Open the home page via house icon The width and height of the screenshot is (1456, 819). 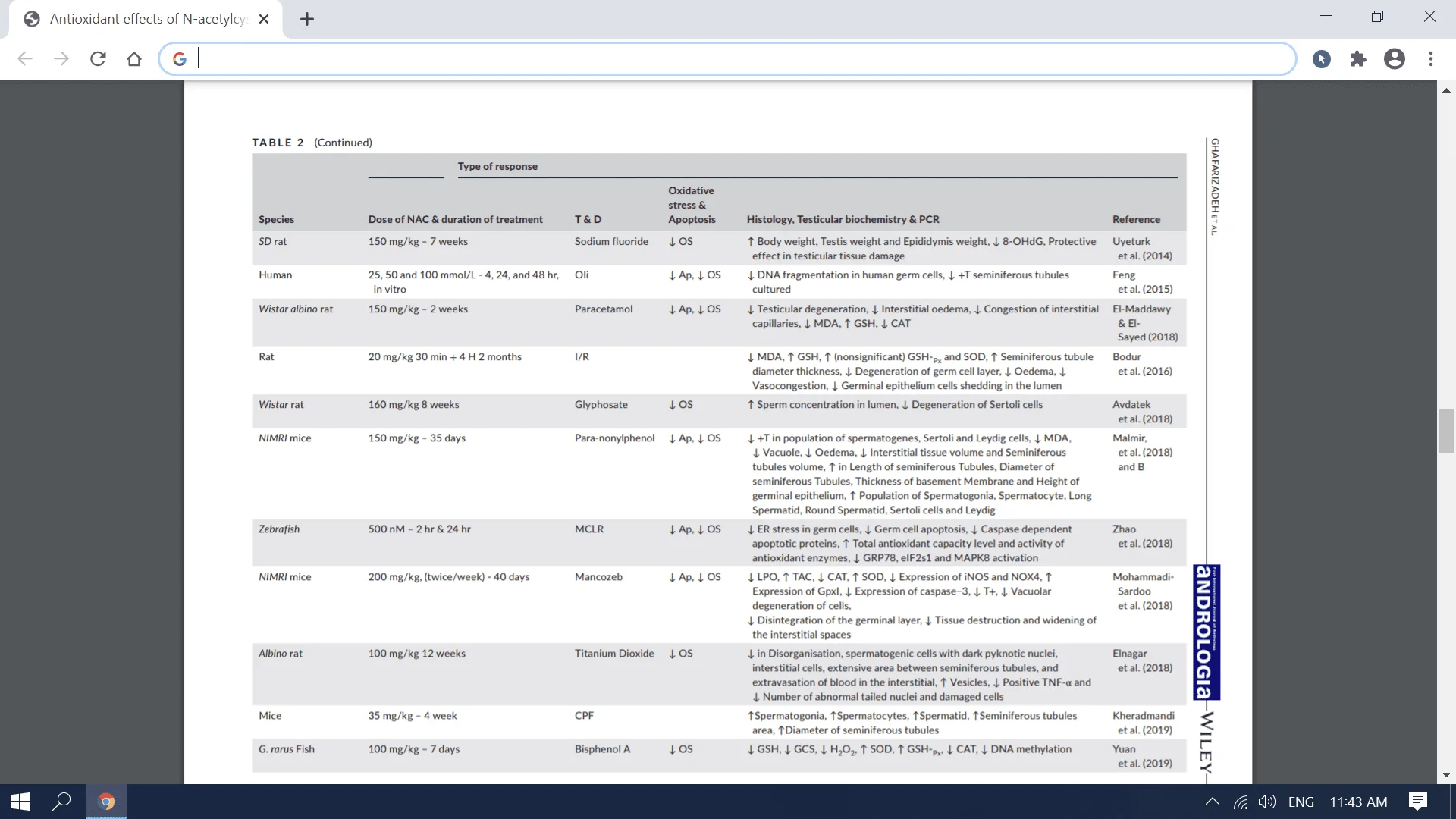click(134, 59)
